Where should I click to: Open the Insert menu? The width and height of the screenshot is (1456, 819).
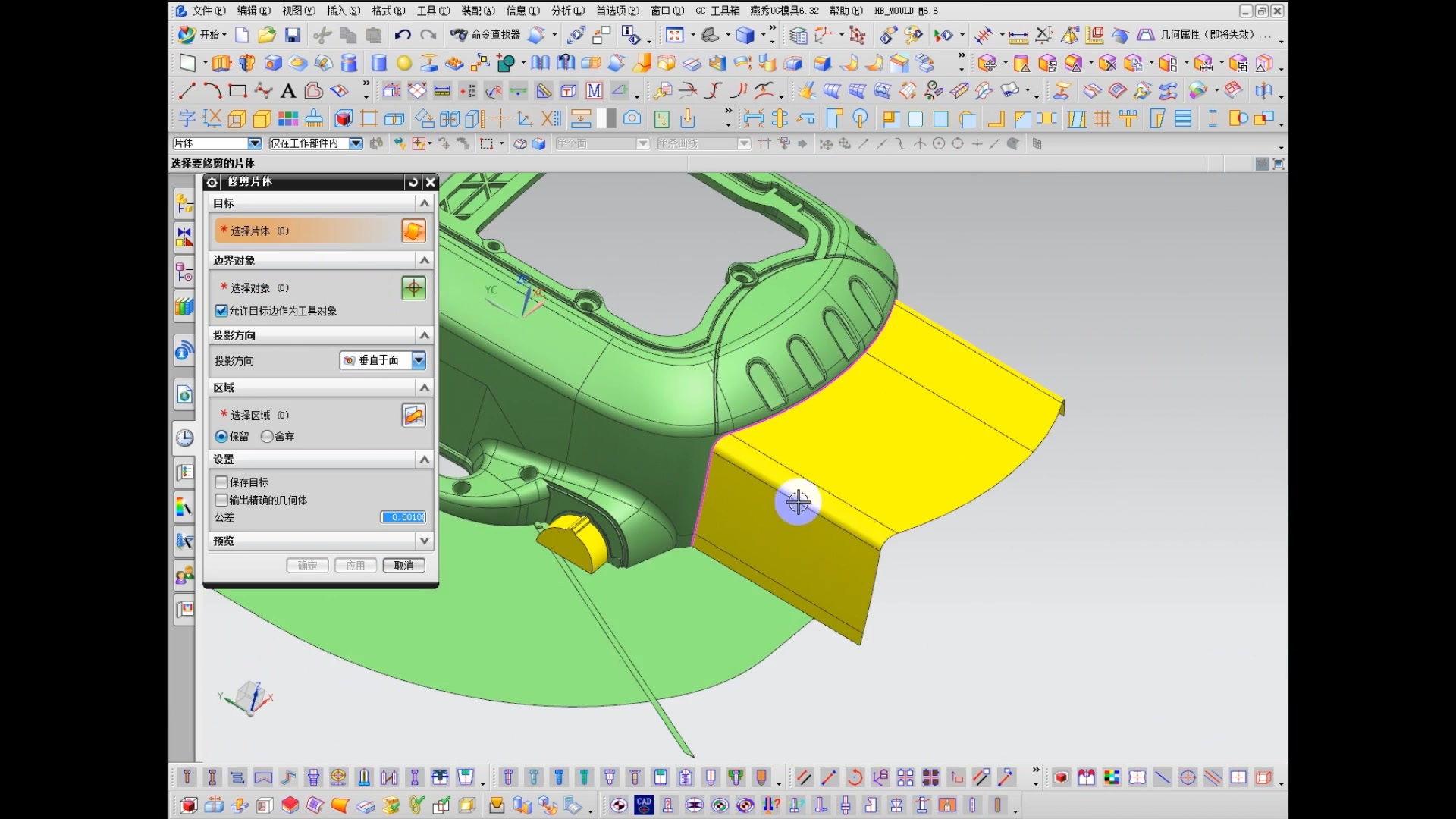[x=343, y=11]
